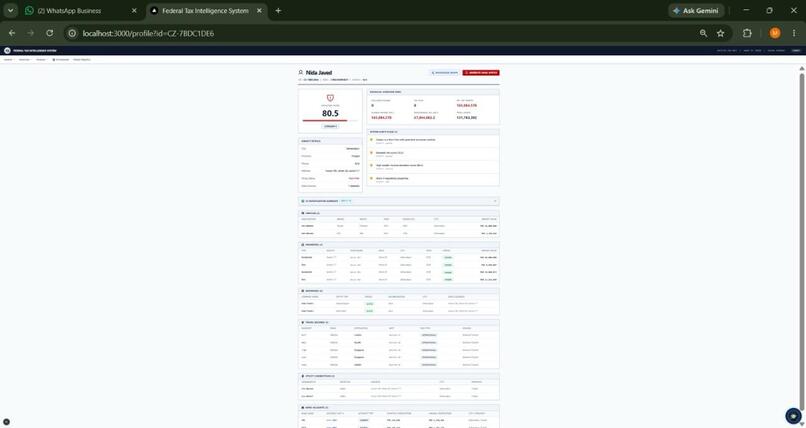Viewport: 806px width, 428px height.
Task: Expand the AI Investigation Summary chevron
Action: click(x=495, y=201)
